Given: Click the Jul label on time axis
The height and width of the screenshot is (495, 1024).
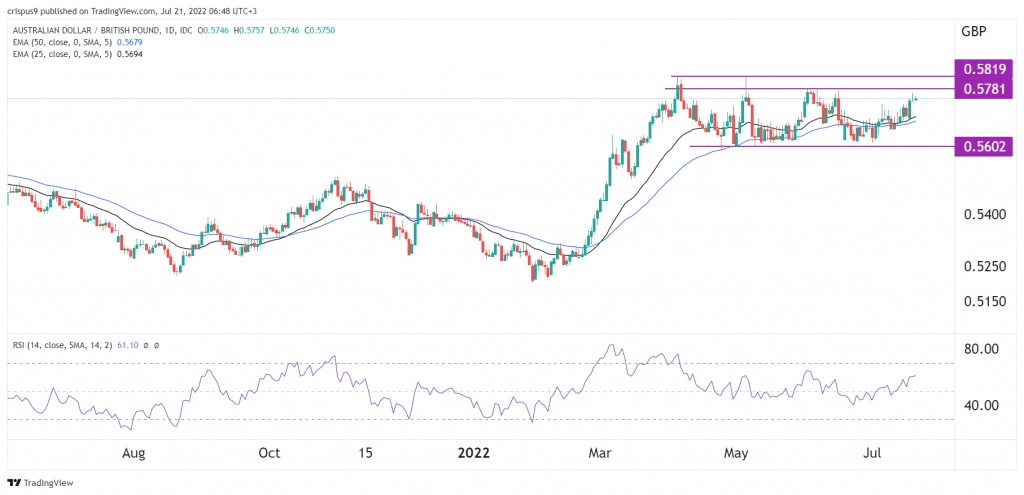Looking at the screenshot, I should click(x=873, y=453).
